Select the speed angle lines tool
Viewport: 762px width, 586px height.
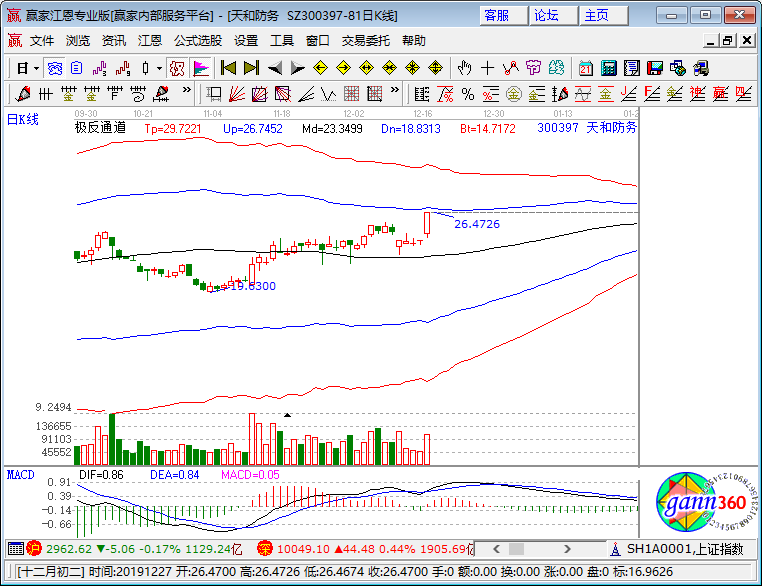pos(306,93)
